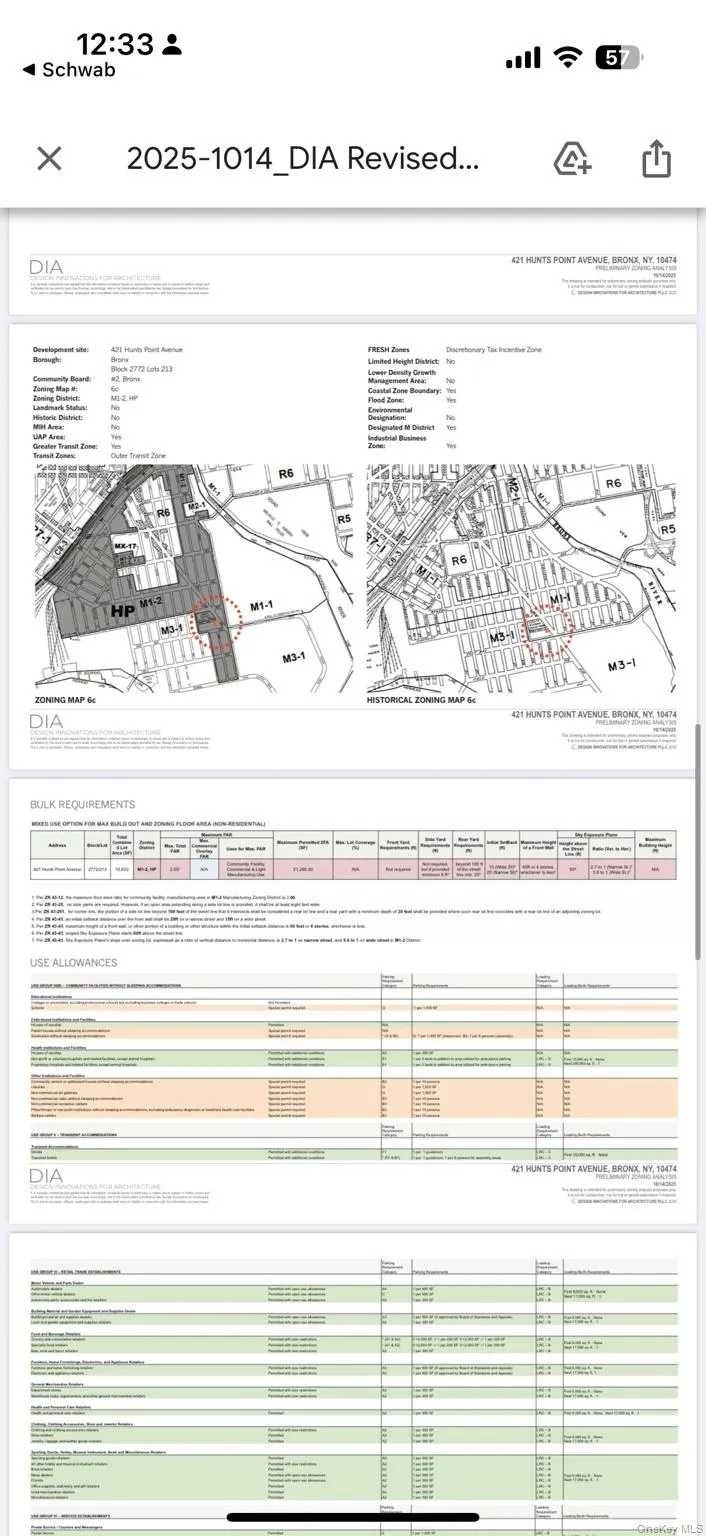Viewport: 706px width, 1536px height.
Task: Select the Use Allowances heading
Action: click(73, 963)
